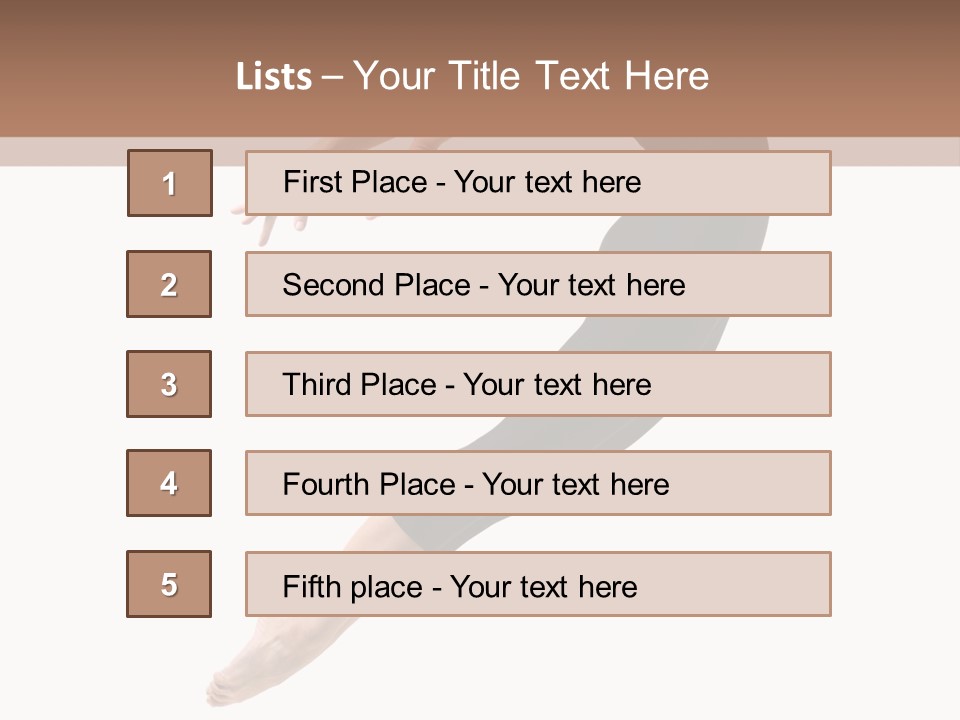Click "Your text here" in Fifth place row
Screen dimensions: 960x720
point(544,587)
